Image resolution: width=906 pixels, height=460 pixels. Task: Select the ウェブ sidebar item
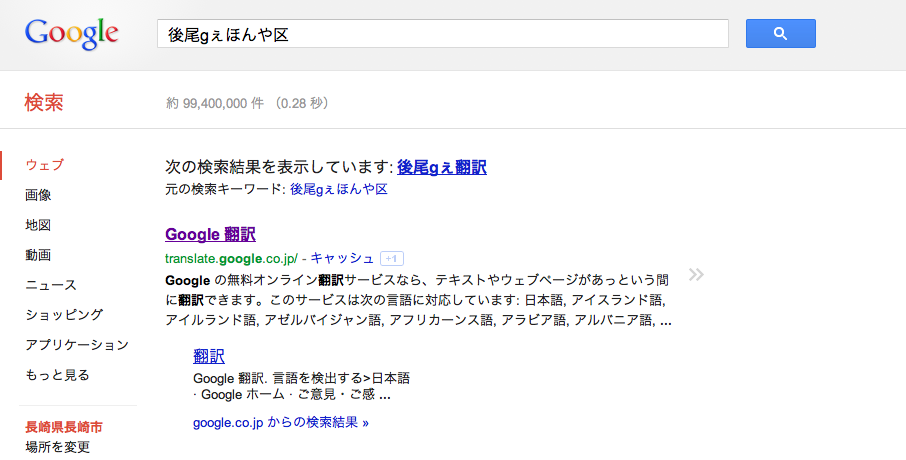[44, 165]
